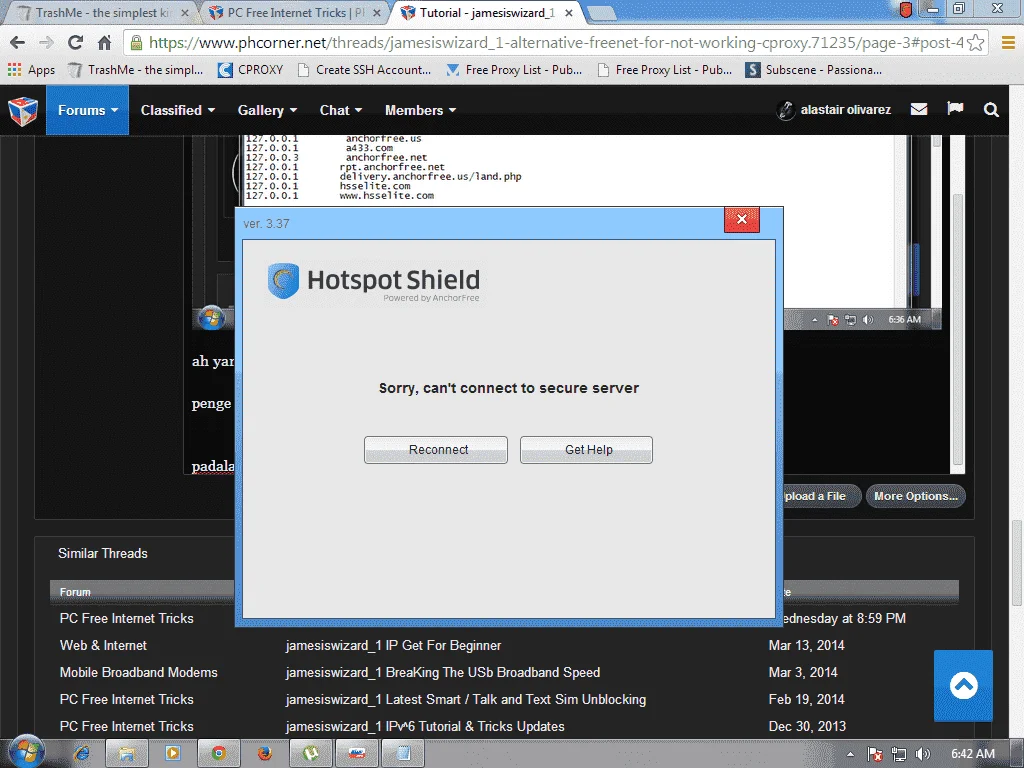Close the Hotspot Shield error dialog

(742, 219)
